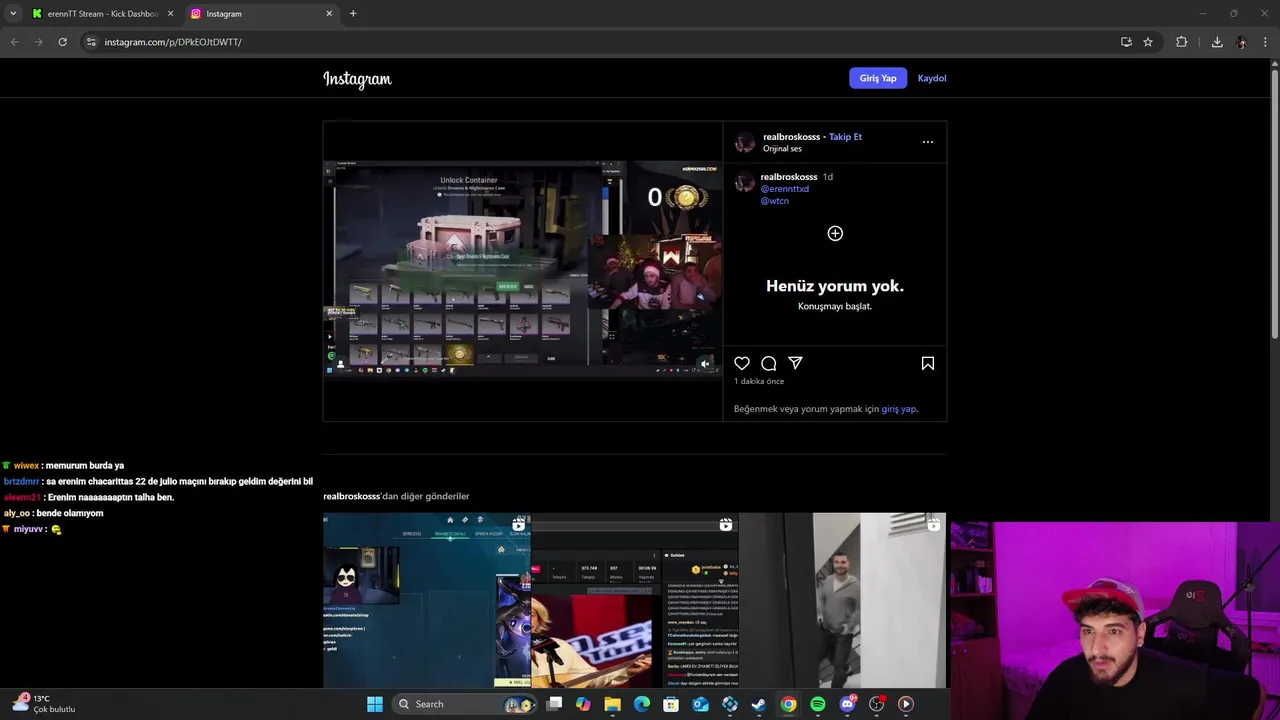Open the site information icon beside the URL
Screen dimensions: 1280x720
pyautogui.click(x=91, y=42)
